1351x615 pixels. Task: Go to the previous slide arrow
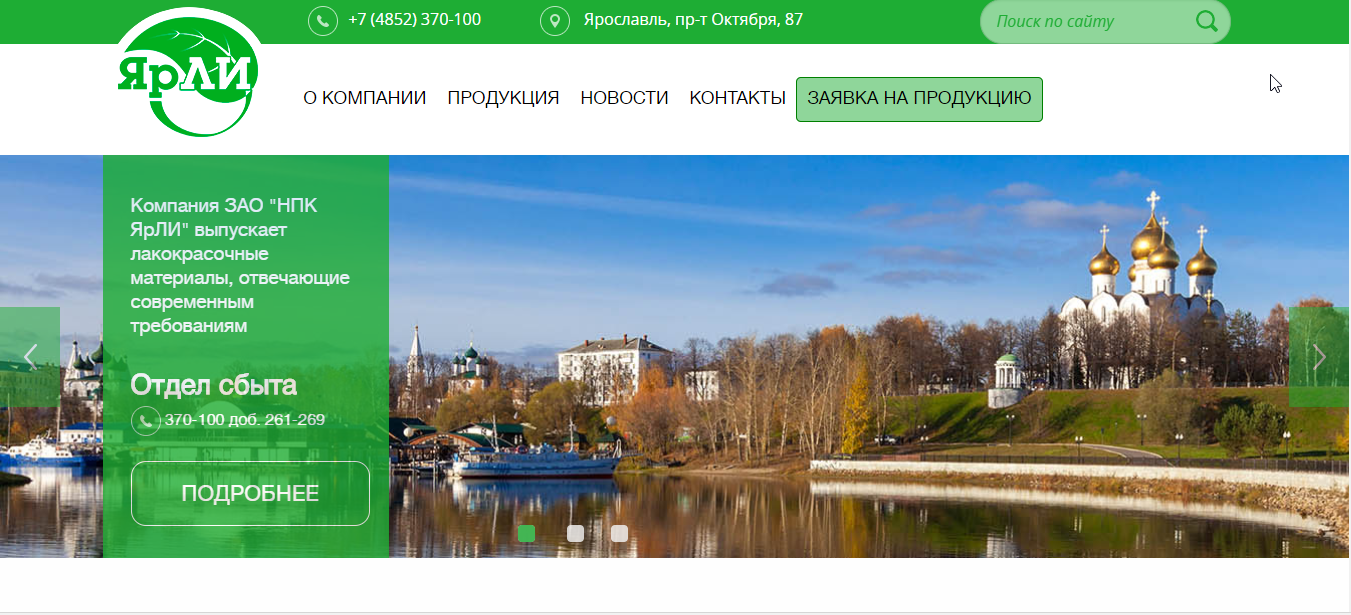tap(30, 357)
